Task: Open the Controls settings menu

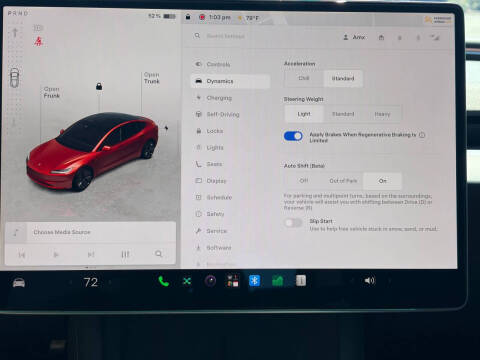Action: pos(230,64)
